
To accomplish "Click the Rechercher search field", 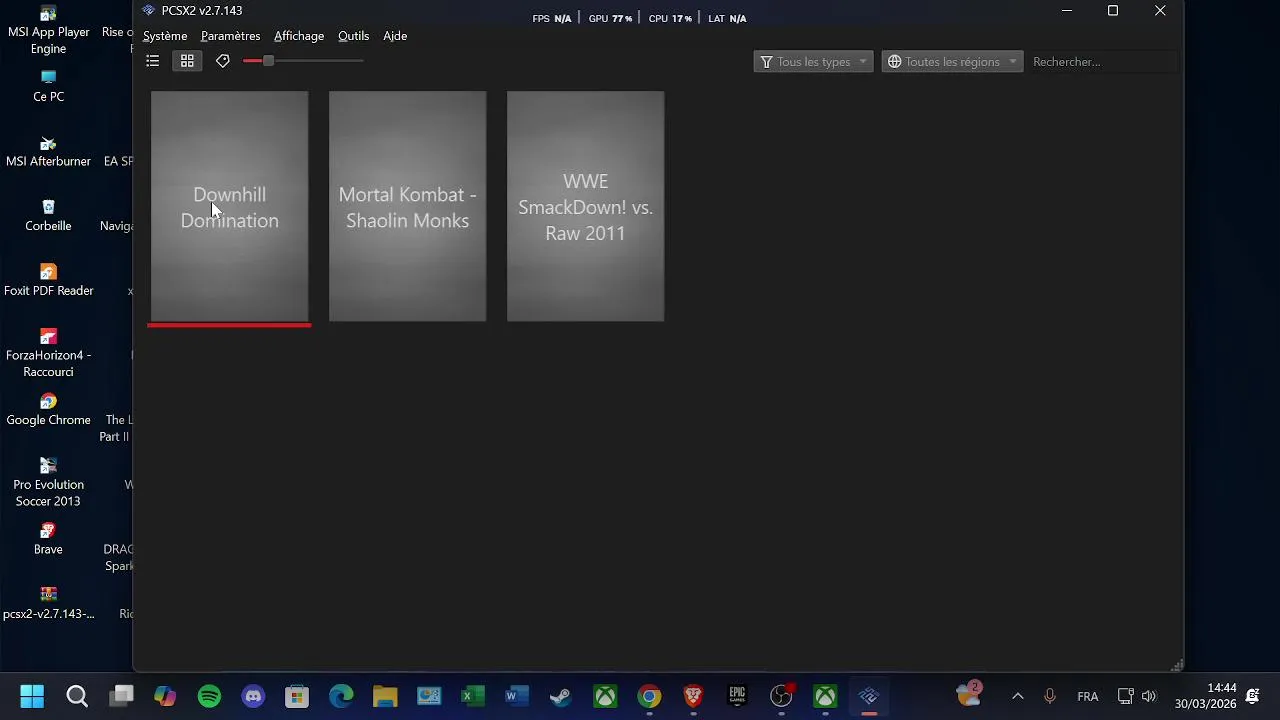I will click(x=1103, y=62).
